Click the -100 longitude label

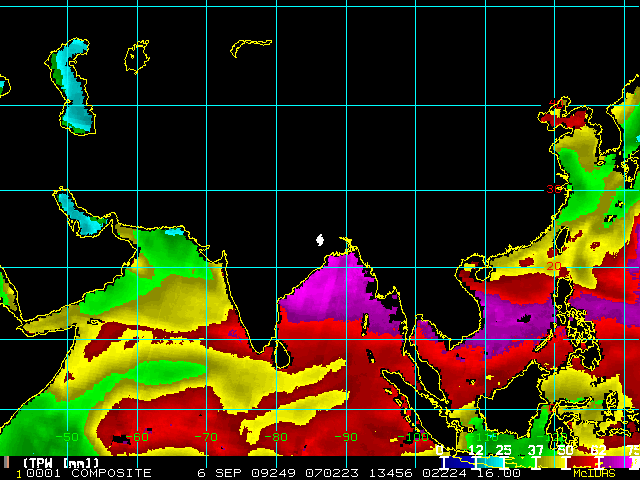(x=413, y=437)
